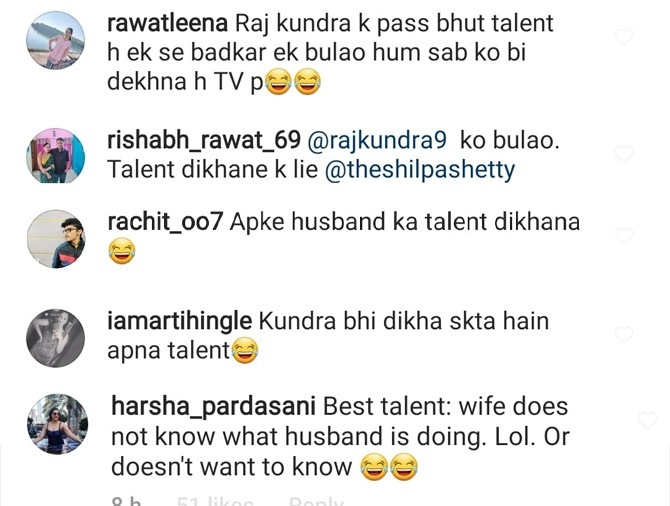The width and height of the screenshot is (670, 506).
Task: Select the harsha_pardasani username
Action: (213, 406)
